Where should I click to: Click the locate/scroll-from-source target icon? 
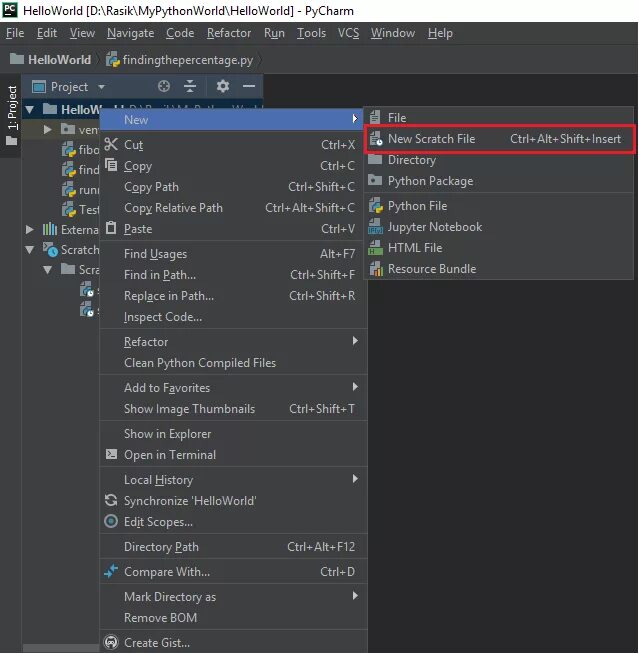tap(164, 86)
